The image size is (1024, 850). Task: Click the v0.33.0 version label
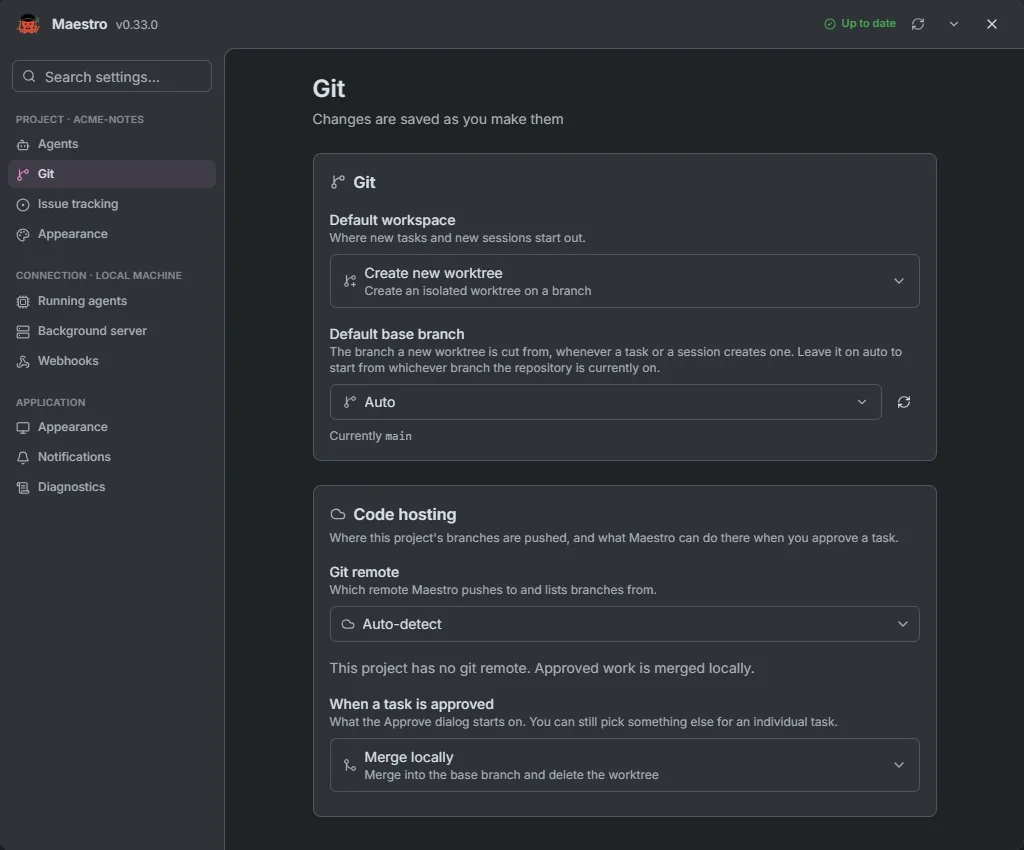136,25
